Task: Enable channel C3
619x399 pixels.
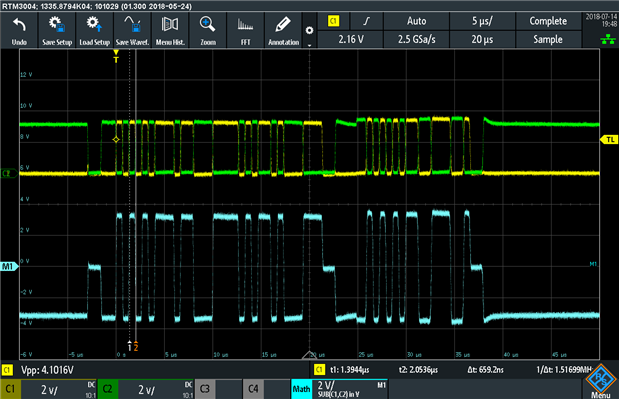Action: (x=205, y=389)
